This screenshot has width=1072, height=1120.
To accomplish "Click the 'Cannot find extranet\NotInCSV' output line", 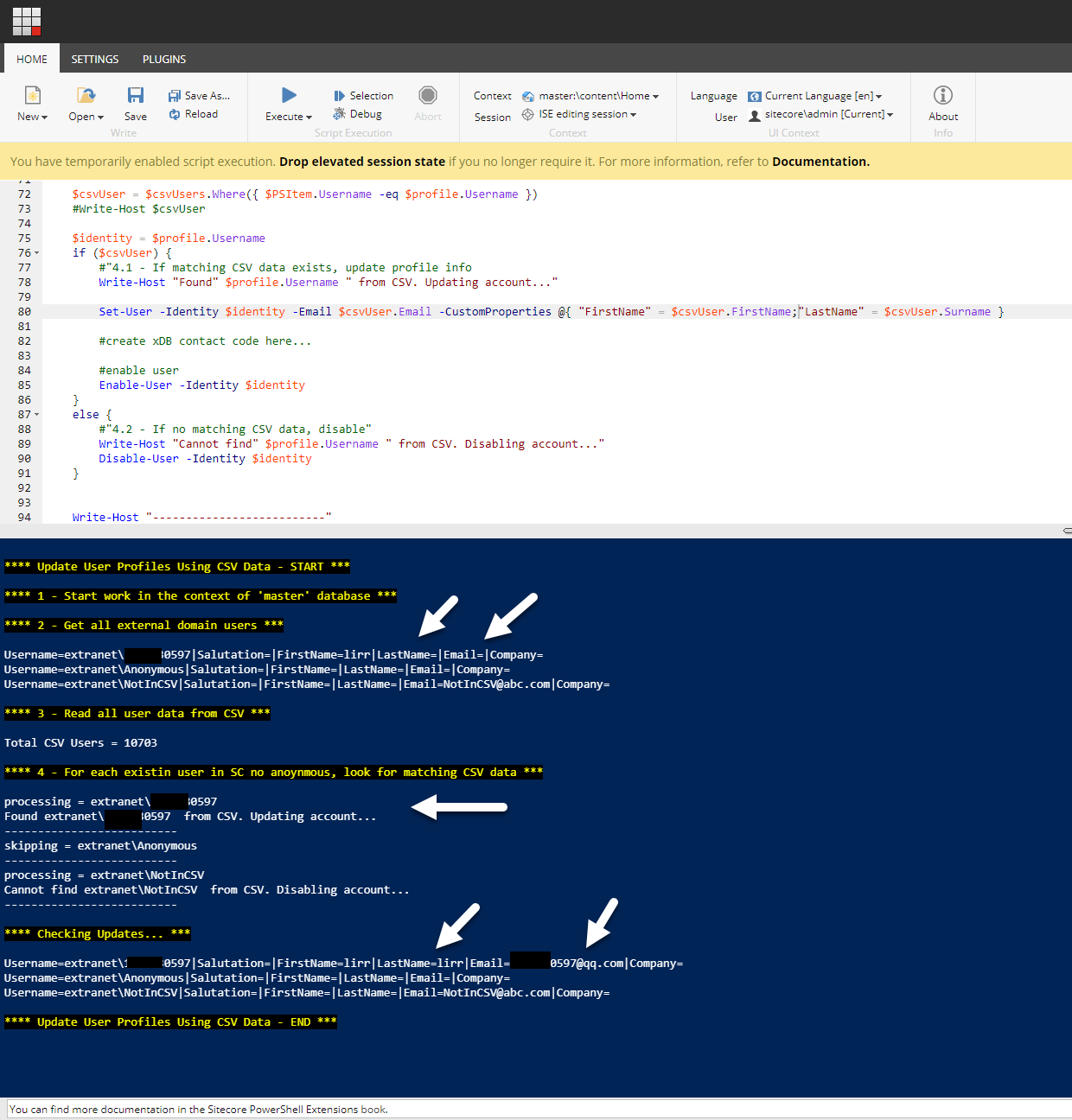I will tap(207, 890).
